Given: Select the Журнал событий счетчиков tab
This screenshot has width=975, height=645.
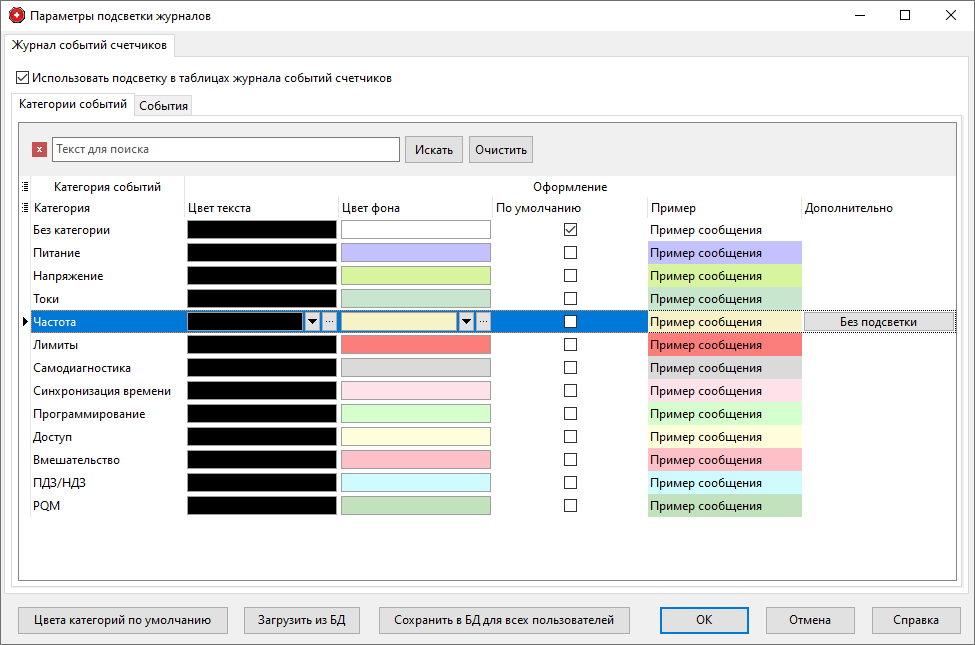Looking at the screenshot, I should pos(90,45).
